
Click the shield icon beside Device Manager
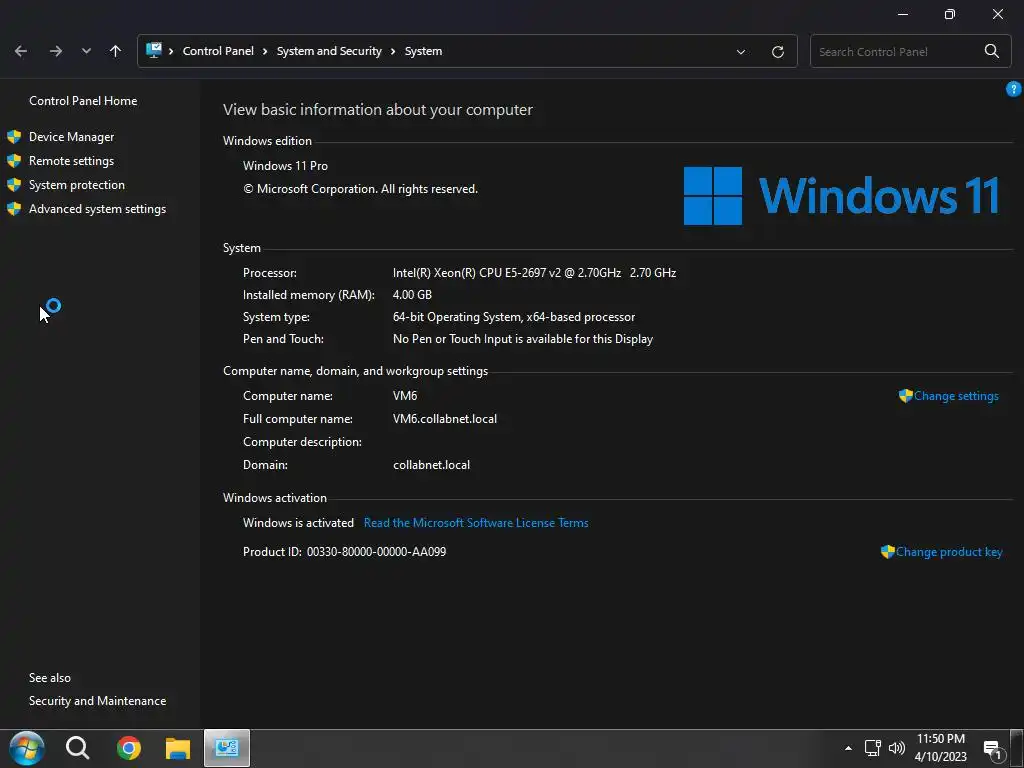(x=14, y=136)
